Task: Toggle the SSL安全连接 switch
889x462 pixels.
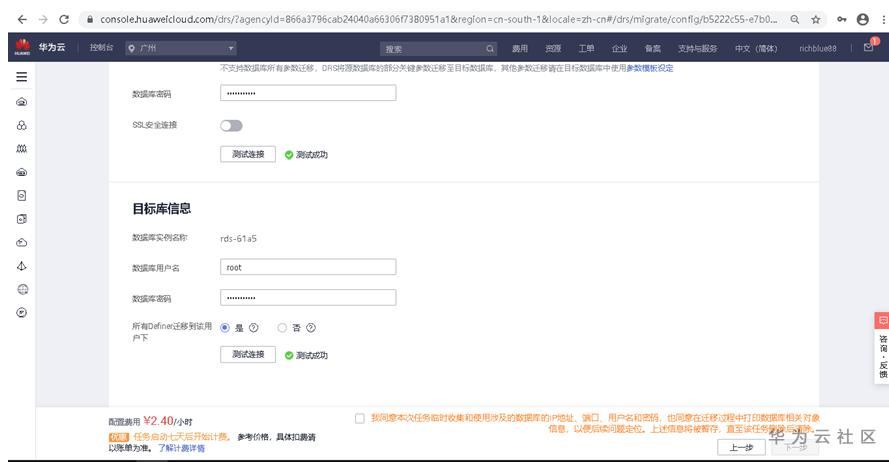Action: pos(231,126)
